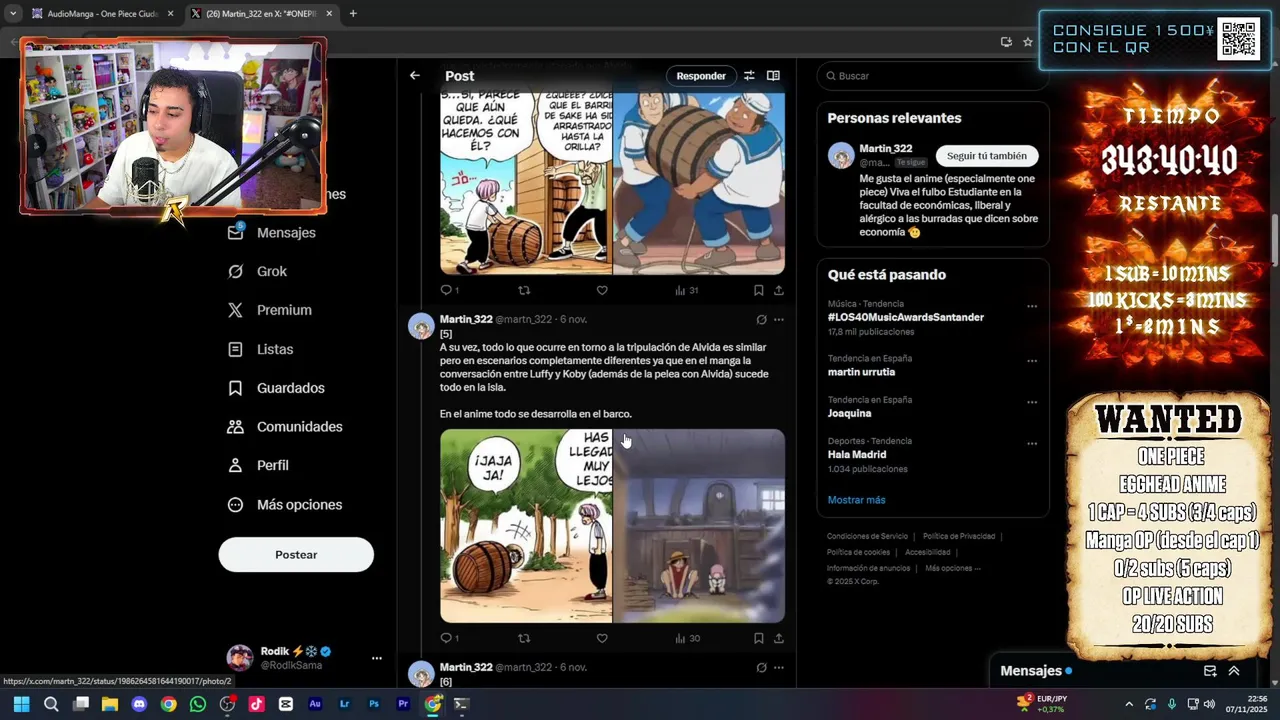Click Grok icon on tweet [5]
Viewport: 1280px width, 720px height.
pyautogui.click(x=761, y=320)
